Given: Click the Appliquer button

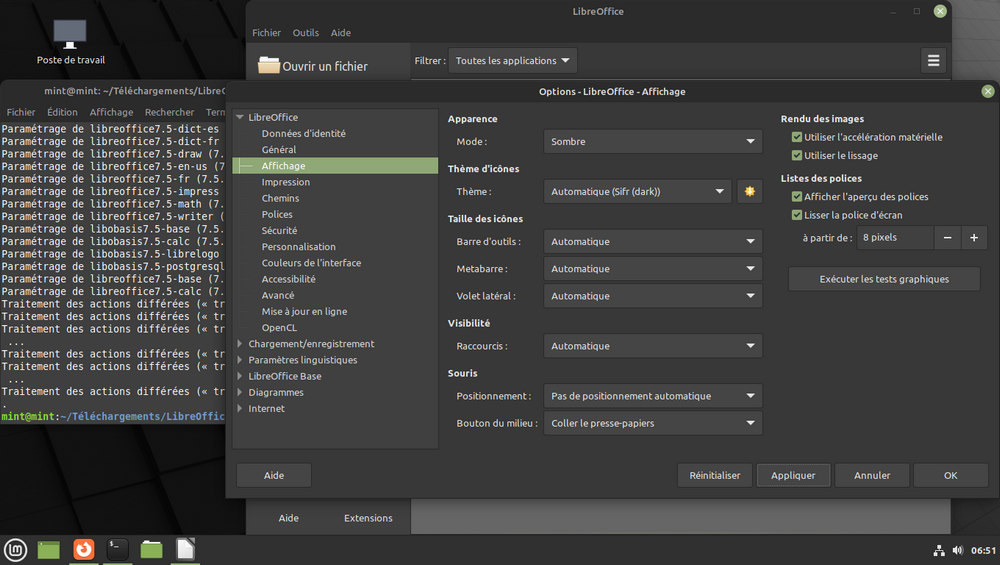Looking at the screenshot, I should coord(793,475).
